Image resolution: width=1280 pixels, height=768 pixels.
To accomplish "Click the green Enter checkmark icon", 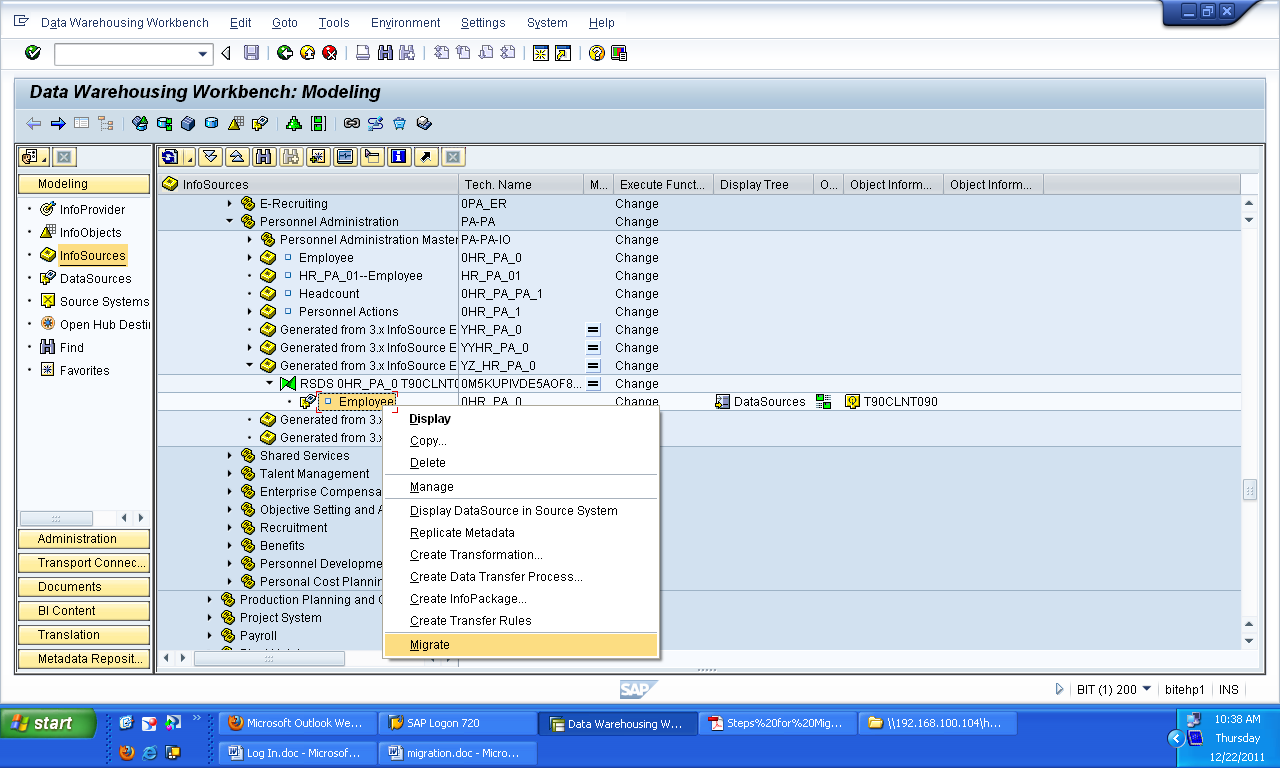I will (33, 53).
